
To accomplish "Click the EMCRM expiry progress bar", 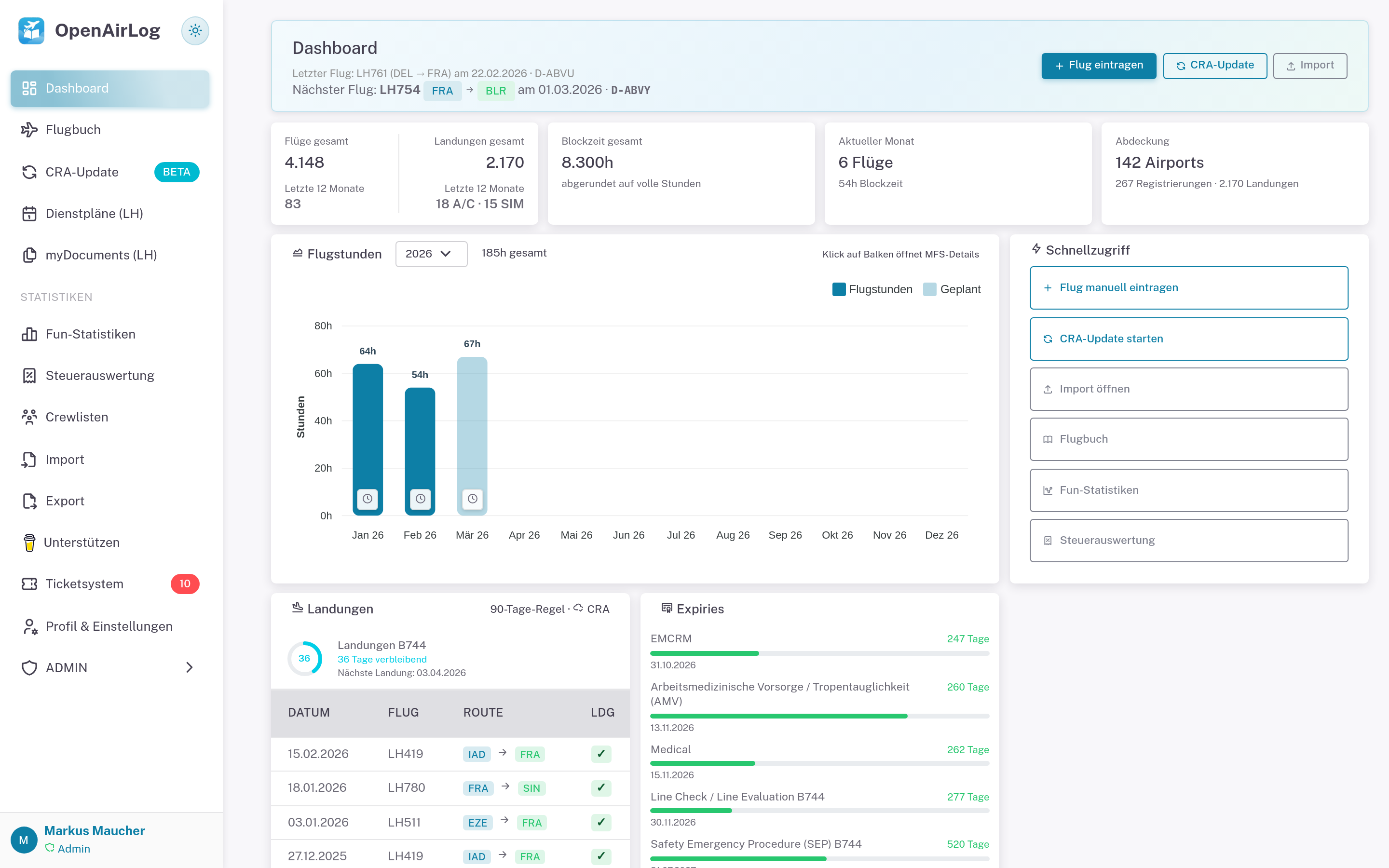I will [819, 653].
